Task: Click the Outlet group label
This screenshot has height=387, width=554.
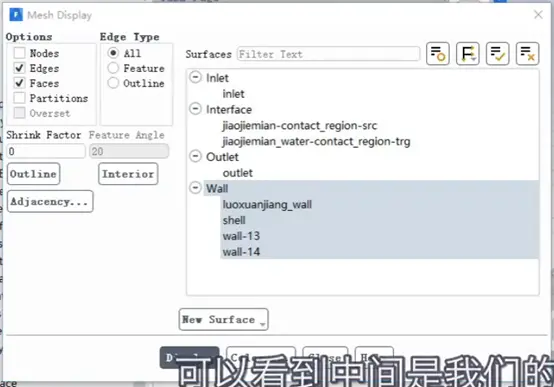Action: [x=222, y=157]
